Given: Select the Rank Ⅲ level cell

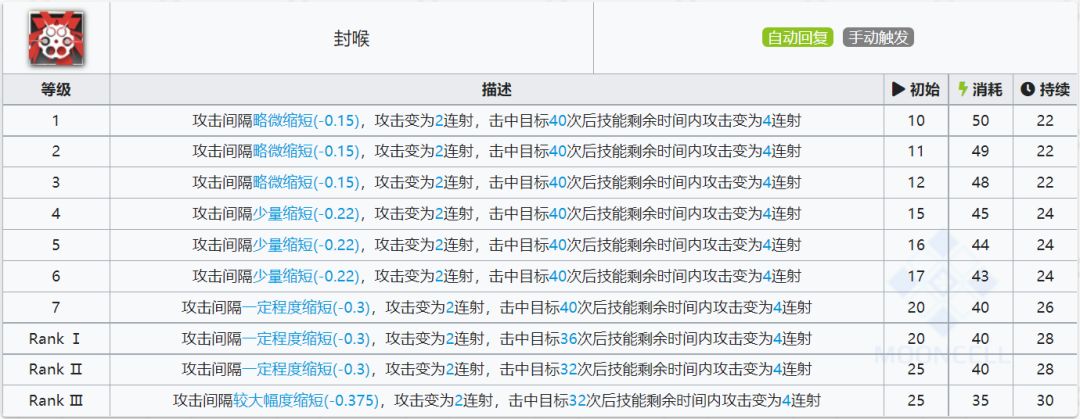Looking at the screenshot, I should click(x=55, y=401).
